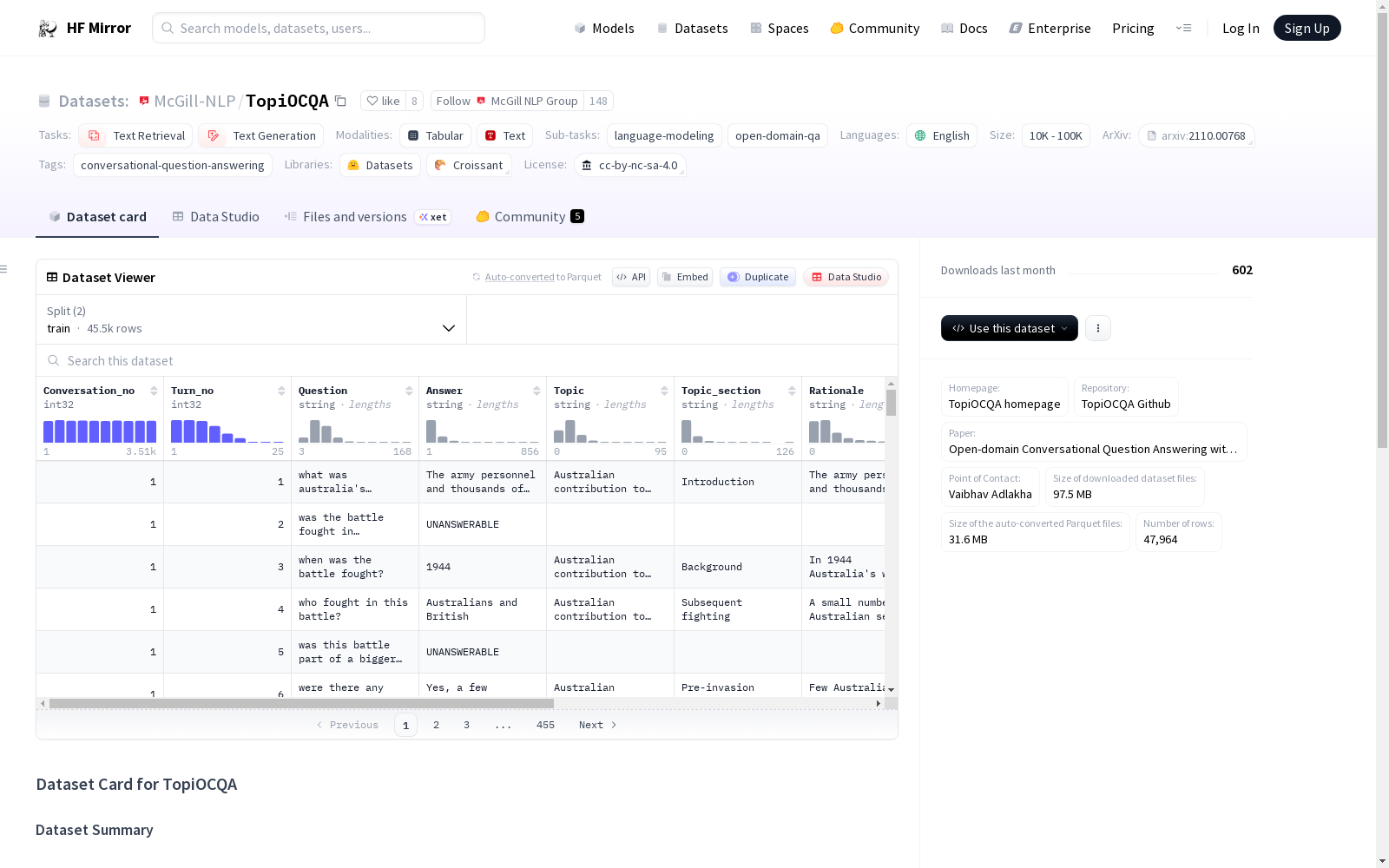Open the navigation extras menu icon
This screenshot has width=1389, height=868.
click(x=1183, y=28)
